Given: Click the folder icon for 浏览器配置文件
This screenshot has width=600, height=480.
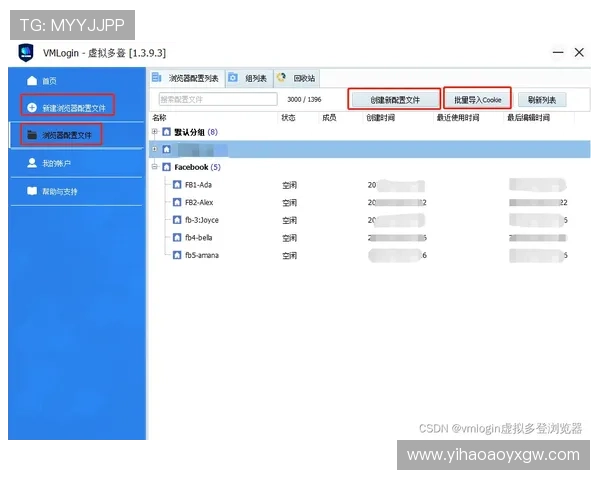Looking at the screenshot, I should tap(32, 134).
